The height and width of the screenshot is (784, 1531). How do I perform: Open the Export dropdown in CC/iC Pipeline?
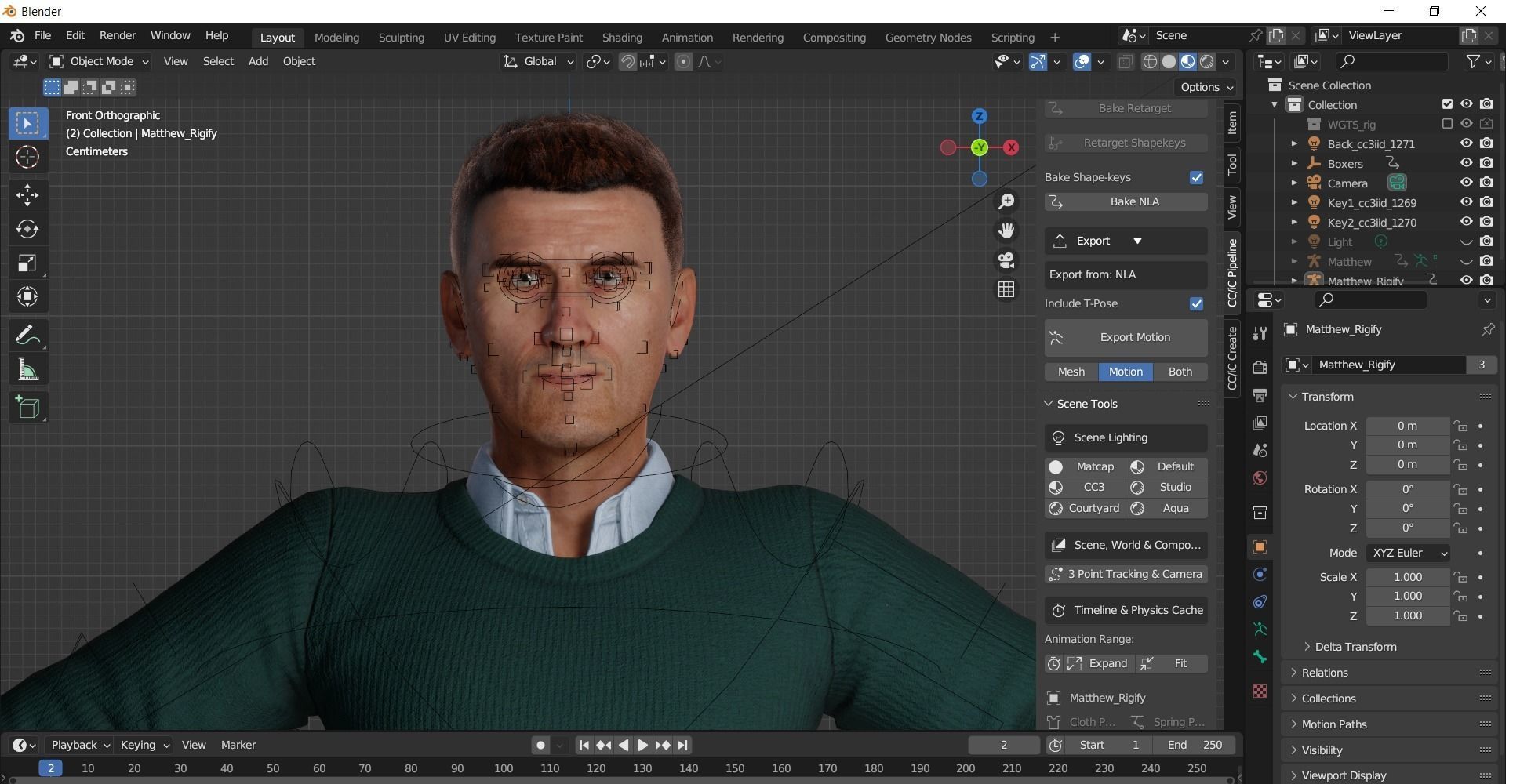click(1126, 241)
